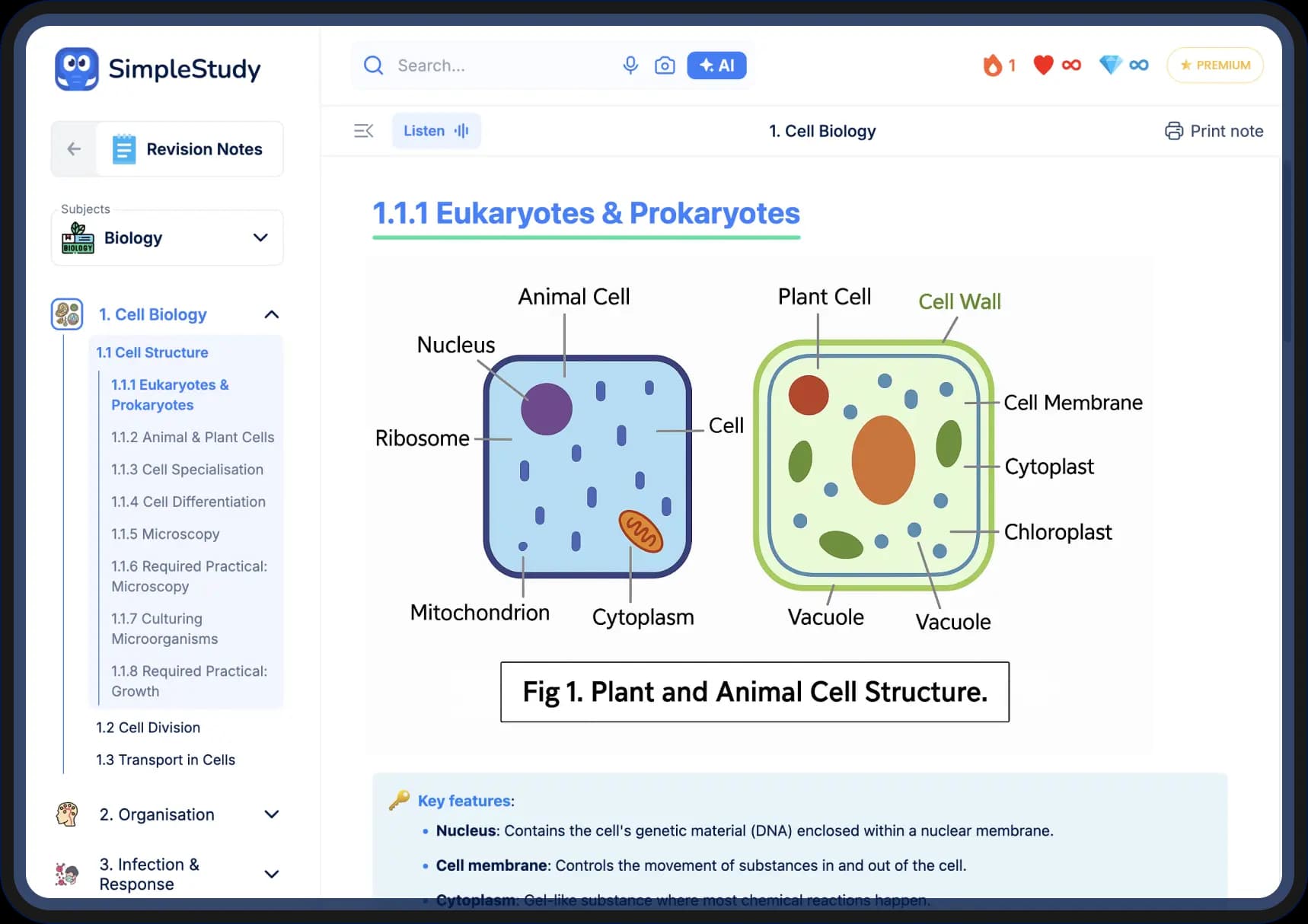1308x924 pixels.
Task: Expand the 3. Infection & Response section
Action: [271, 874]
